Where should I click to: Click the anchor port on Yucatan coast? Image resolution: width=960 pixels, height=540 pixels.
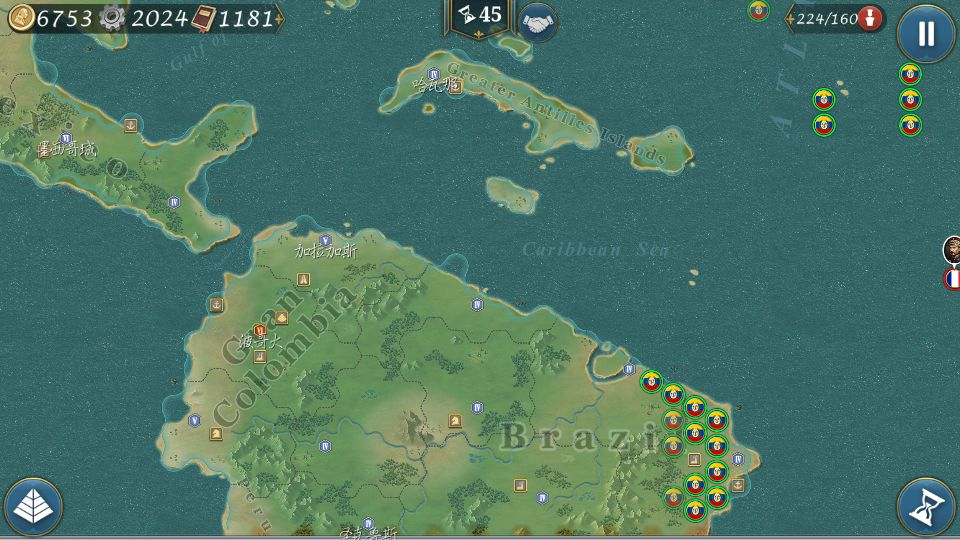pyautogui.click(x=130, y=126)
